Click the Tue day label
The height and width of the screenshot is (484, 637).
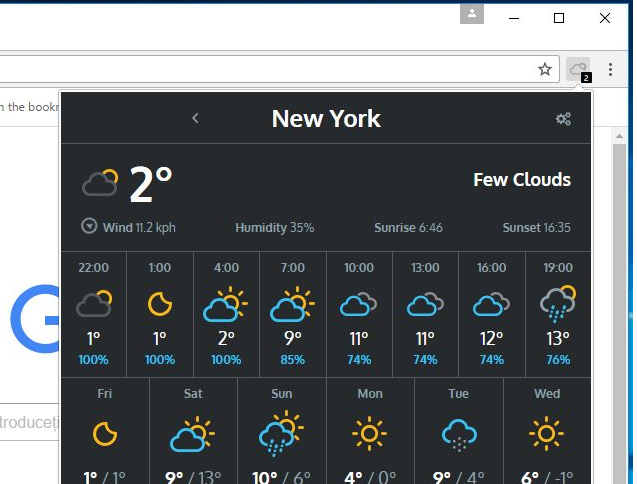coord(458,393)
